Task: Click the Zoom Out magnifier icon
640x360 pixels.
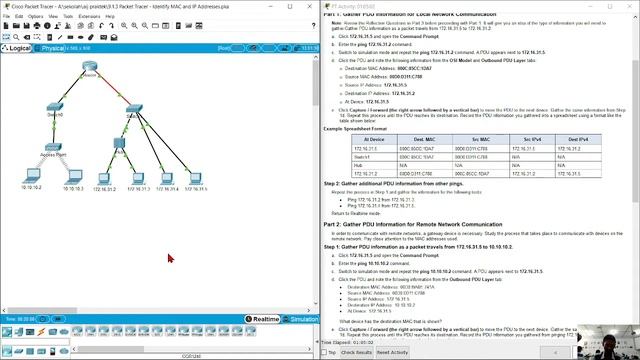Action: tap(145, 26)
